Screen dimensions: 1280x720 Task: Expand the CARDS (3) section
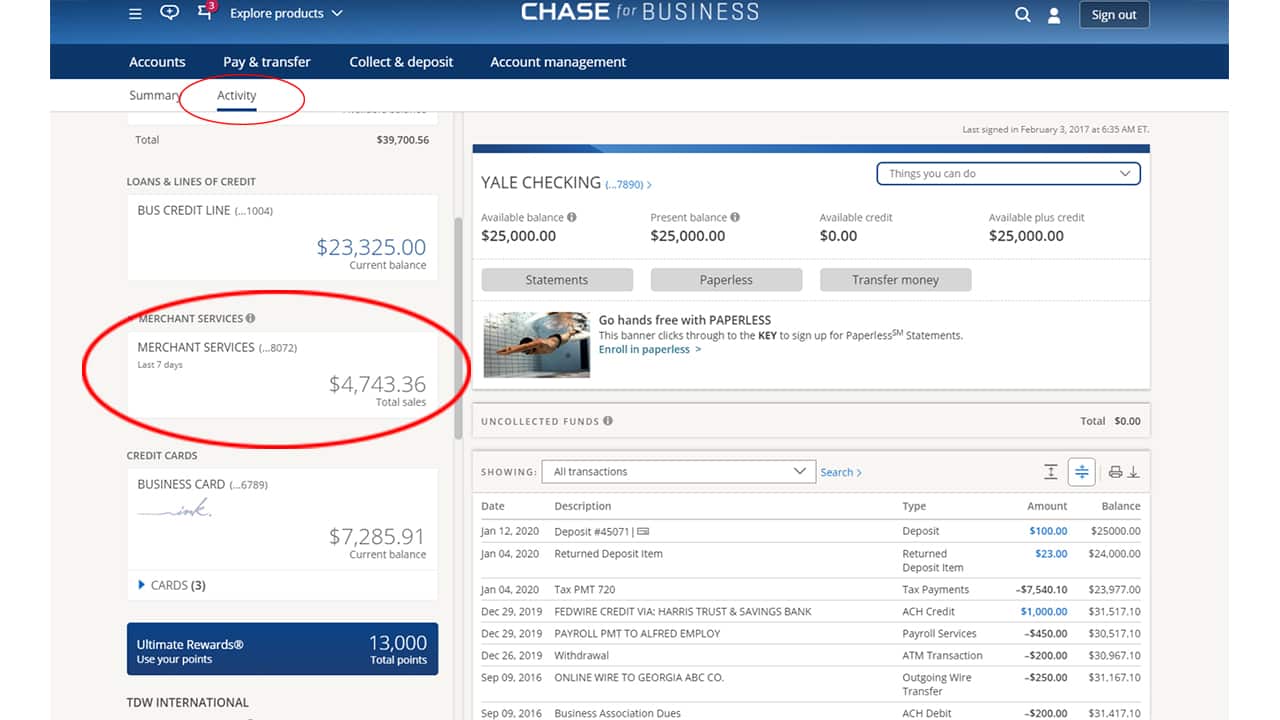[x=172, y=585]
